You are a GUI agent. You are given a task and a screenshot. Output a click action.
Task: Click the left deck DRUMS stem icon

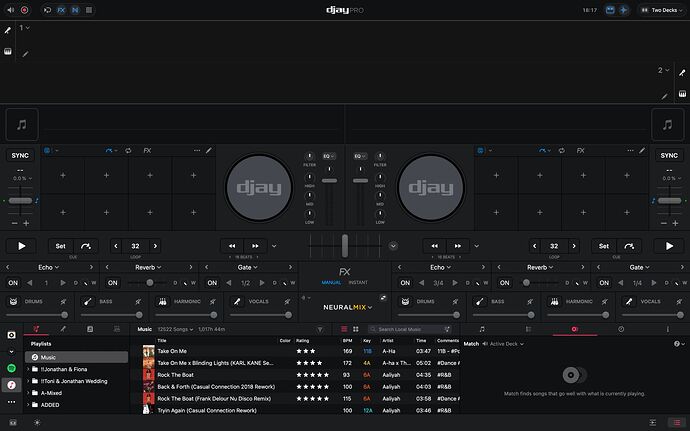coord(14,302)
